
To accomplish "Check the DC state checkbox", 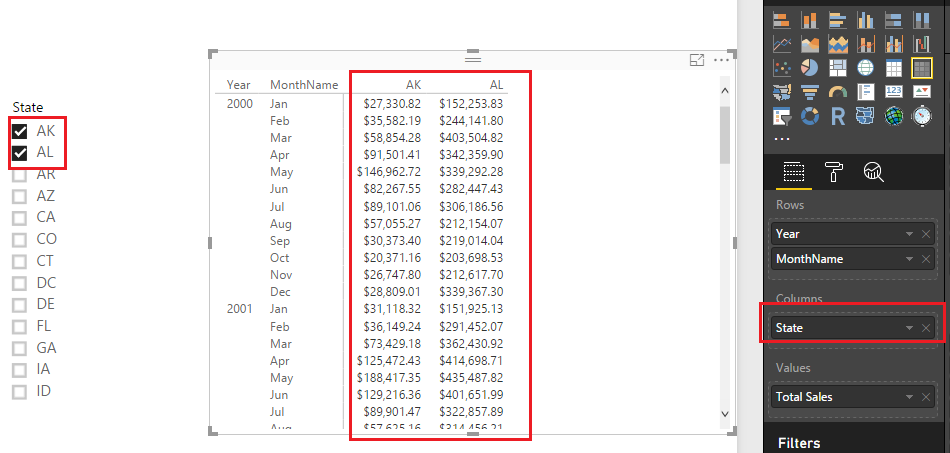I will pyautogui.click(x=20, y=283).
